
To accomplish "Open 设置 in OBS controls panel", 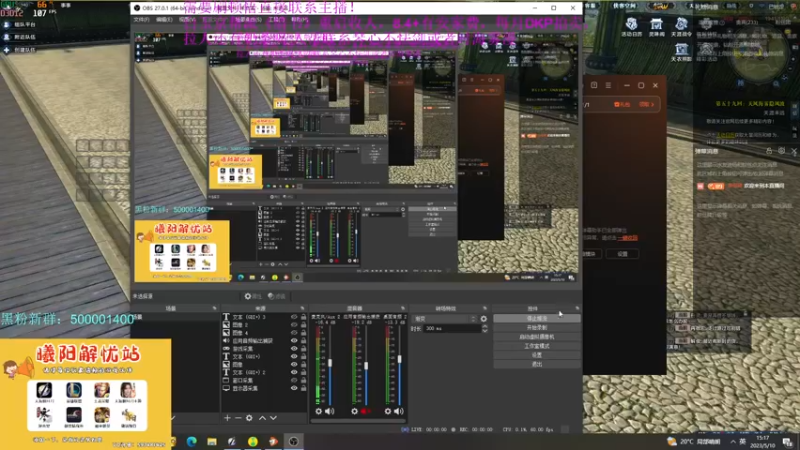I will (x=537, y=355).
